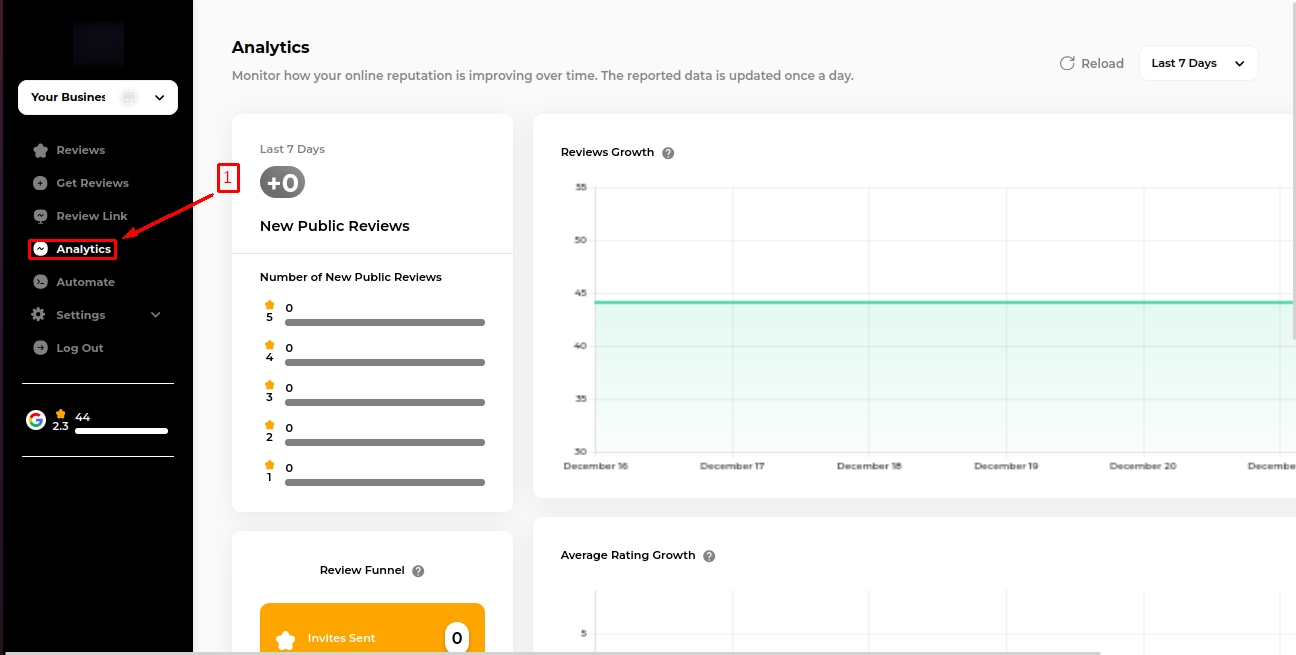The width and height of the screenshot is (1296, 655).
Task: Click the green Reviews Growth chart line
Action: click(x=900, y=302)
